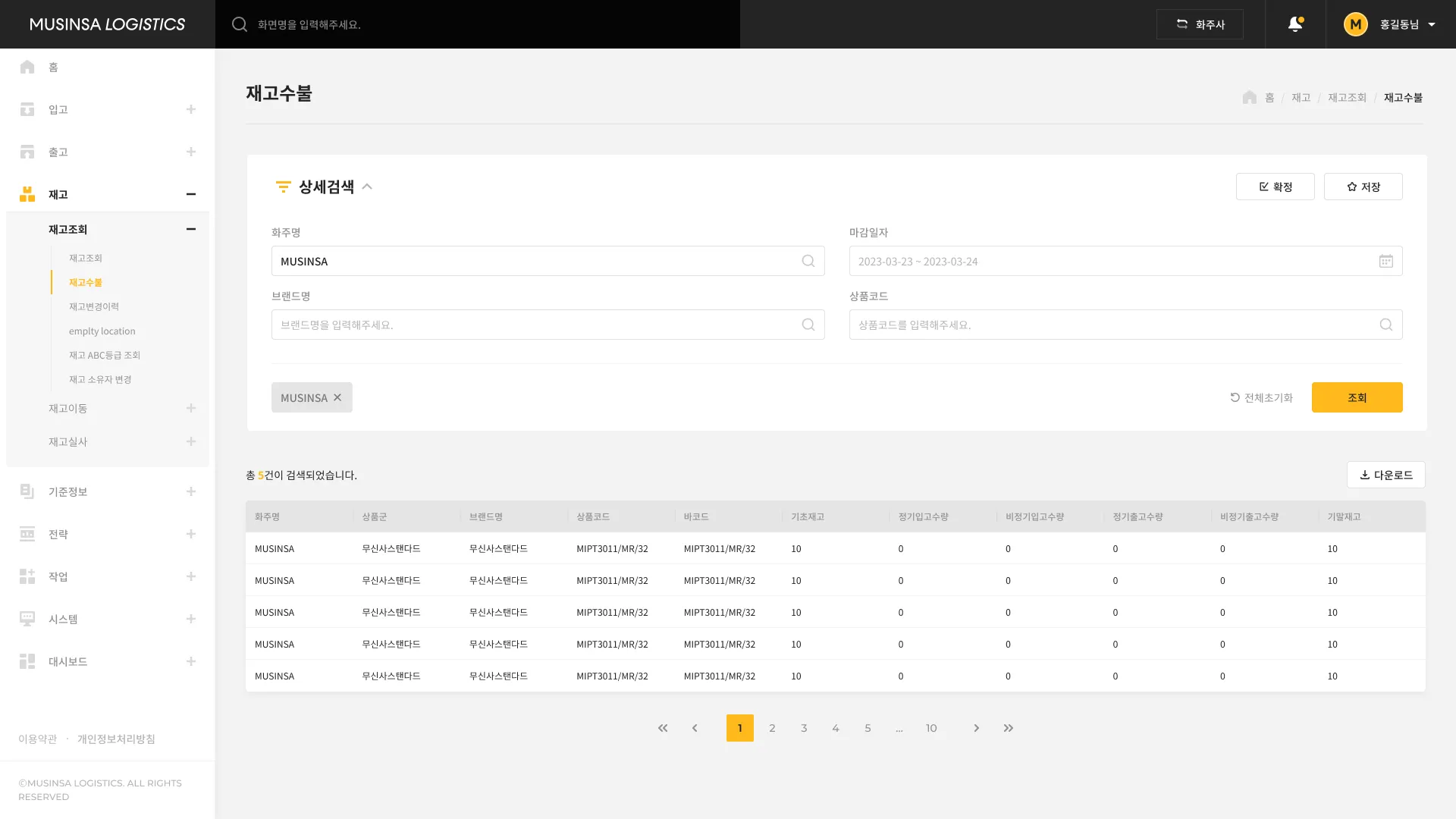The width and height of the screenshot is (1456, 819).
Task: Click search icon in 상품코드 field
Action: [1385, 325]
